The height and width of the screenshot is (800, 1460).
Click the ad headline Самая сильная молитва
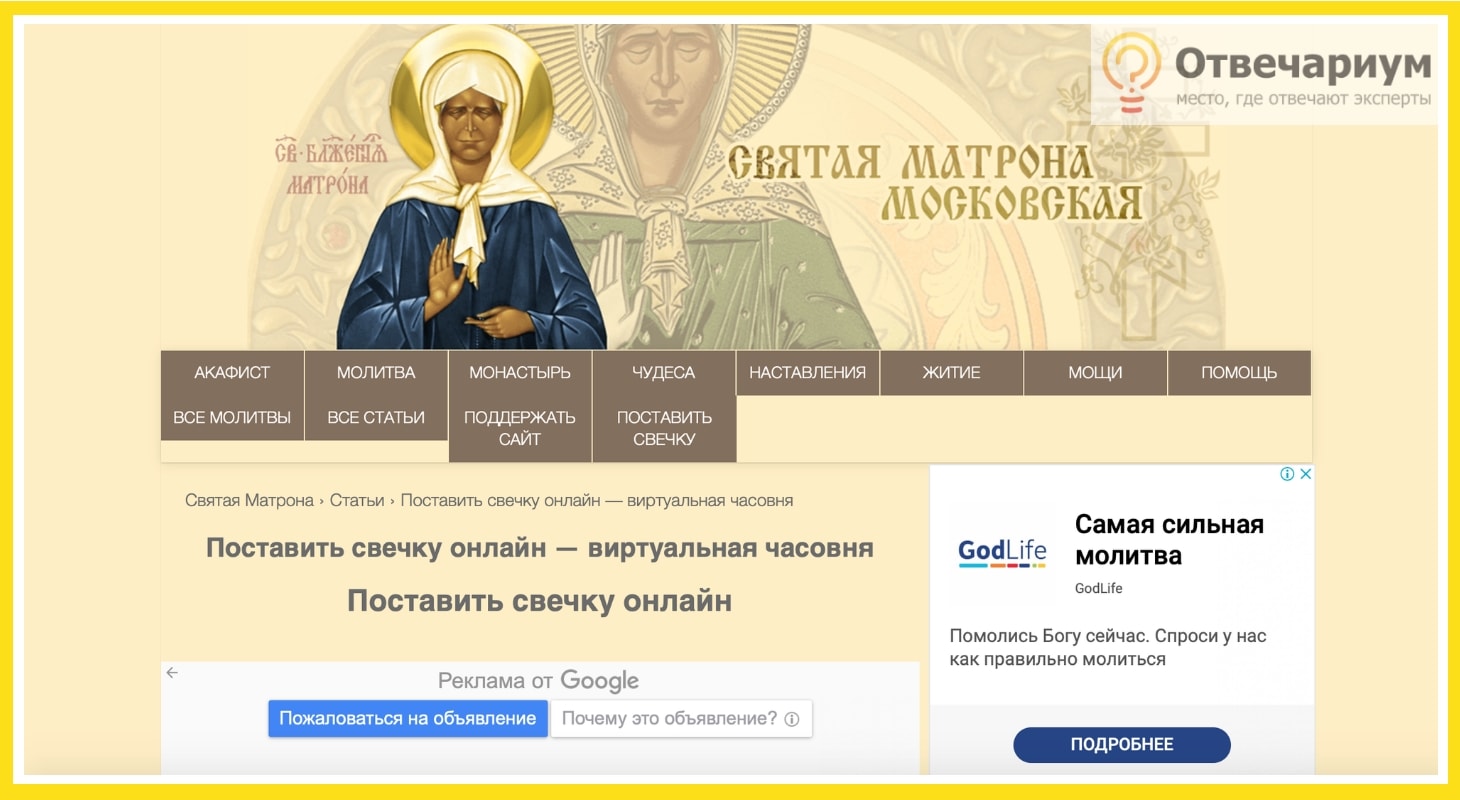[x=1169, y=540]
